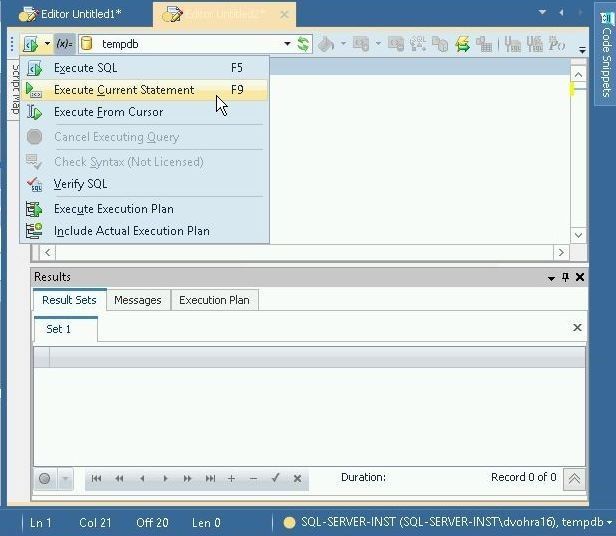Click the (x)= variables toolbar icon
The height and width of the screenshot is (536, 616).
pos(63,44)
